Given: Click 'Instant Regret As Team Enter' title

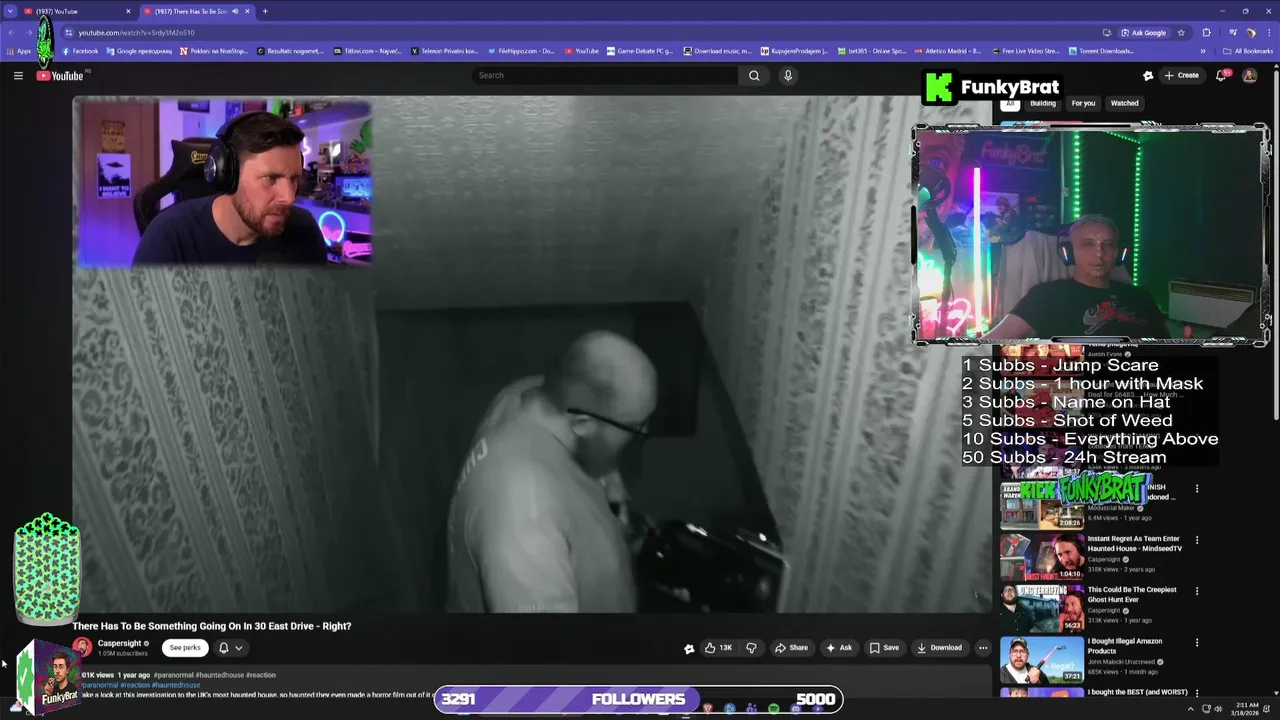Looking at the screenshot, I should coord(1134,543).
